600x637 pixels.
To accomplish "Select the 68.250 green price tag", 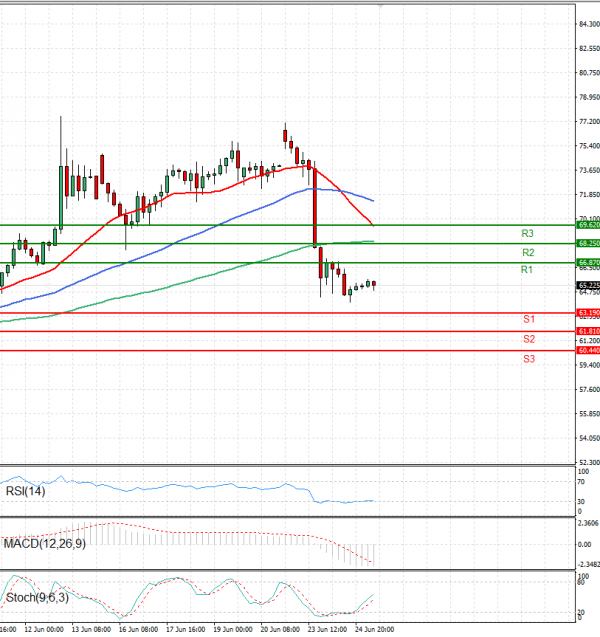I will [x=588, y=243].
